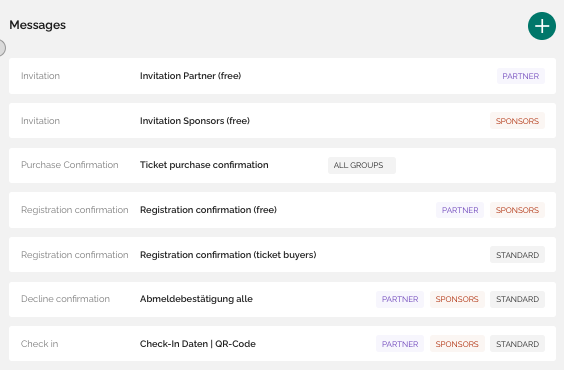Click the Decline confirmation type label
This screenshot has width=564, height=370.
pyautogui.click(x=65, y=299)
